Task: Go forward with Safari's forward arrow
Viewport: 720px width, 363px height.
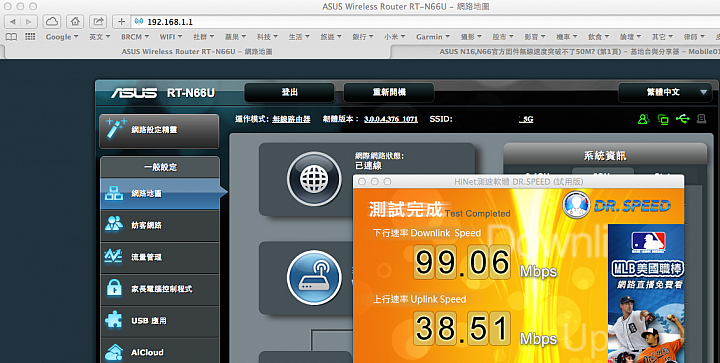Action: point(28,22)
